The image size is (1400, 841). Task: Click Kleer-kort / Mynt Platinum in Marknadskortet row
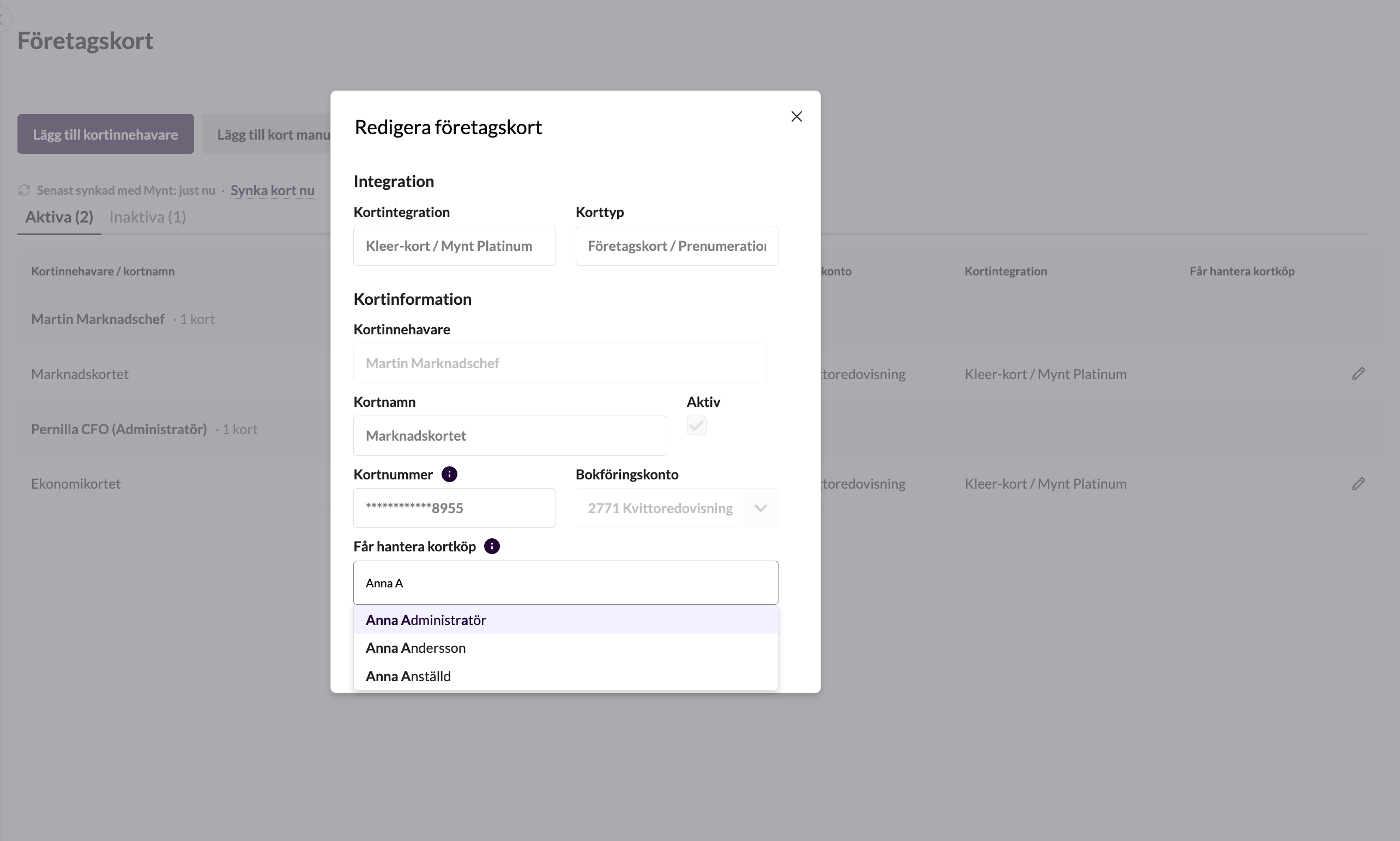[1045, 374]
